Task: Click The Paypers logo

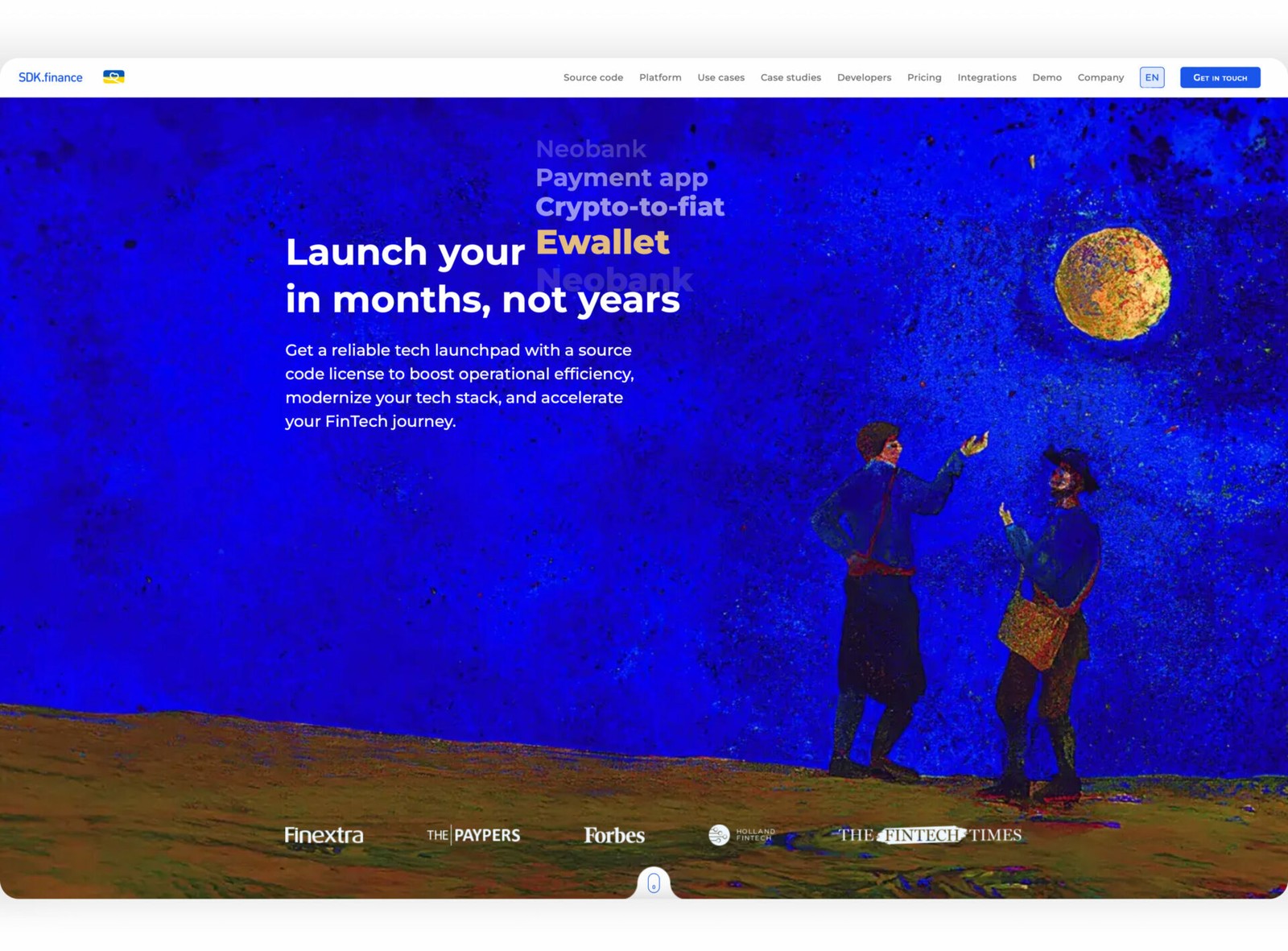Action: [473, 835]
